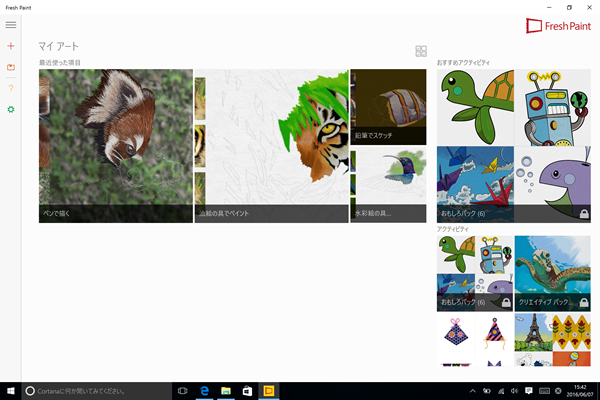Open the クリエイティブ パック sea turtle tile
Viewport: 600px width, 400px height.
(552, 272)
